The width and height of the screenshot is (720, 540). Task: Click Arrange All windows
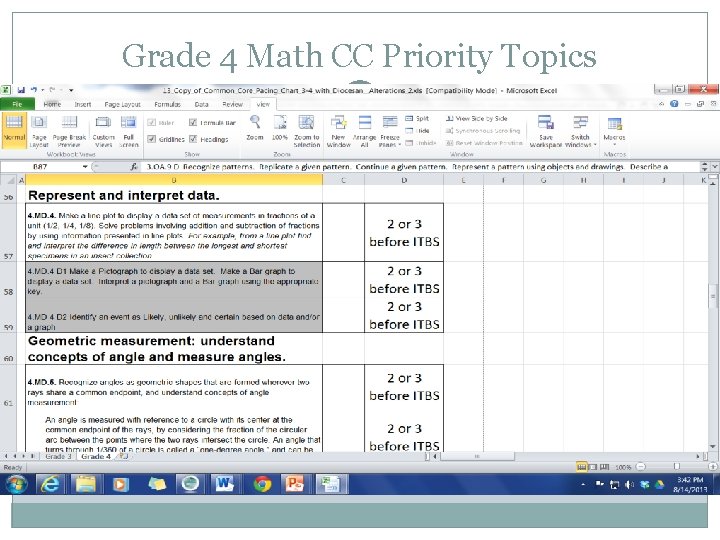coord(365,131)
